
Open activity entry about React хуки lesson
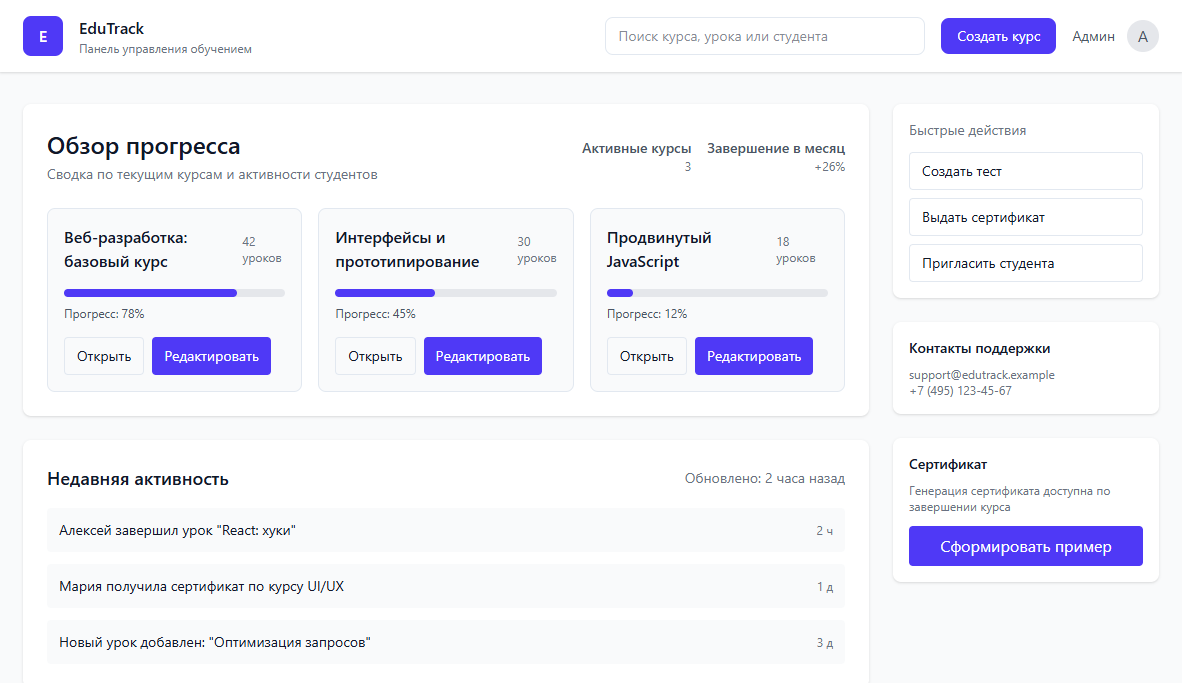click(x=447, y=530)
